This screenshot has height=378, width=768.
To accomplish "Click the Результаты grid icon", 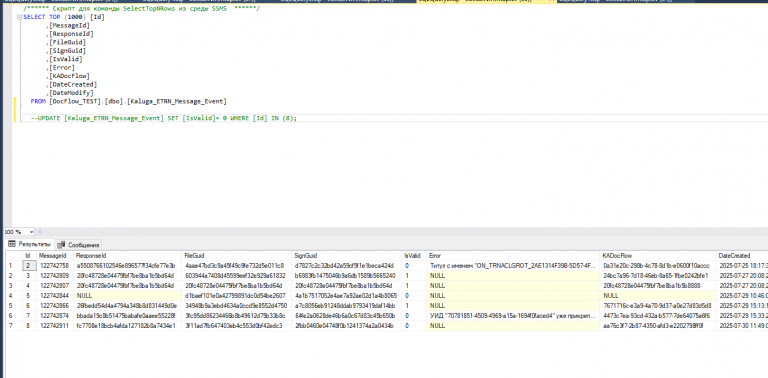I will coord(12,244).
